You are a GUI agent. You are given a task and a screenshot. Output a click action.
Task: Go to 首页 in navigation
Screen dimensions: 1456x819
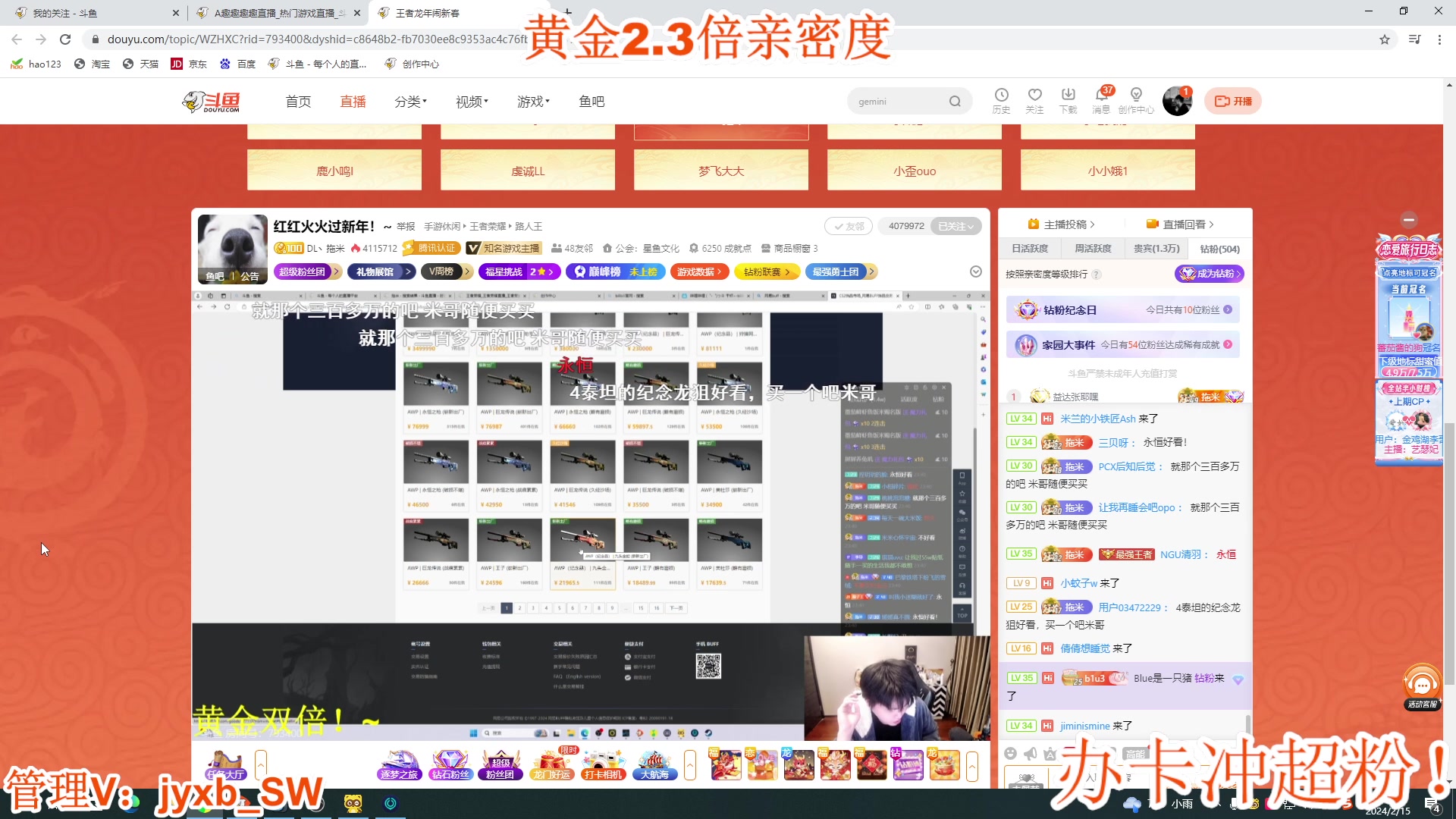298,102
